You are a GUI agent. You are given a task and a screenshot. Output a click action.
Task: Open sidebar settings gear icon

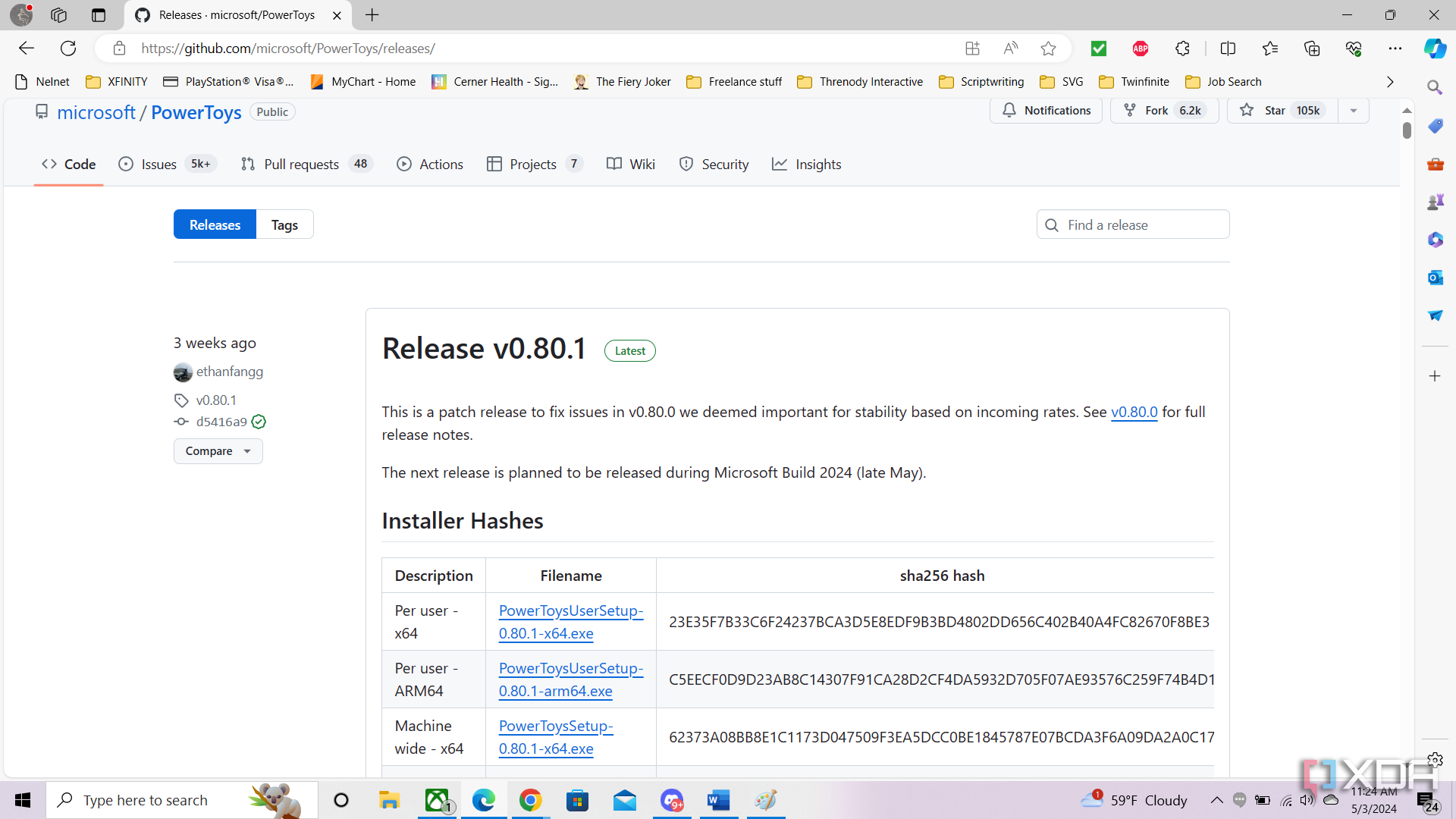point(1435,759)
